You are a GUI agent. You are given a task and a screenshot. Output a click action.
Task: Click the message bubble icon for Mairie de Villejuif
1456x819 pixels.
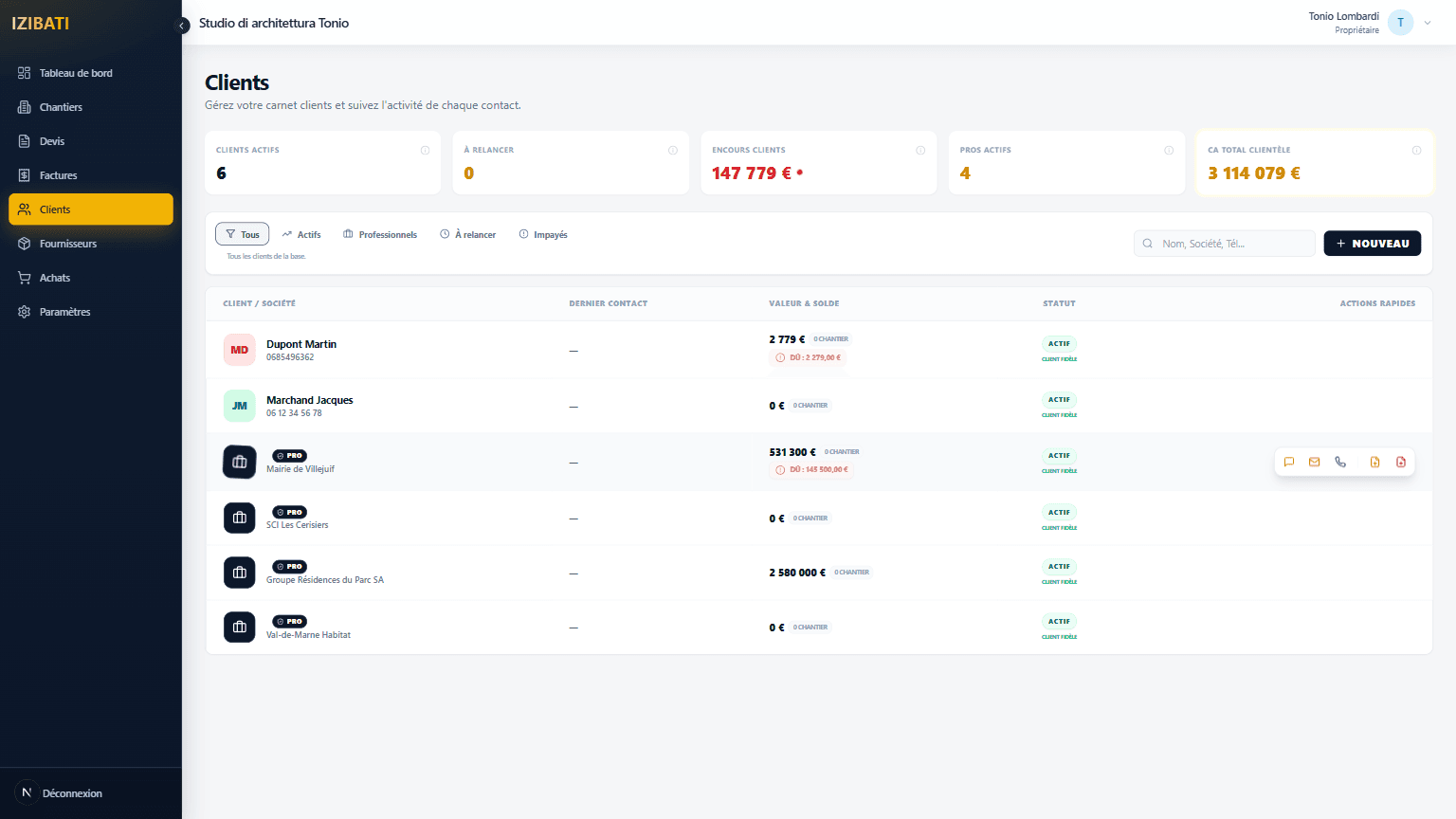[1289, 463]
